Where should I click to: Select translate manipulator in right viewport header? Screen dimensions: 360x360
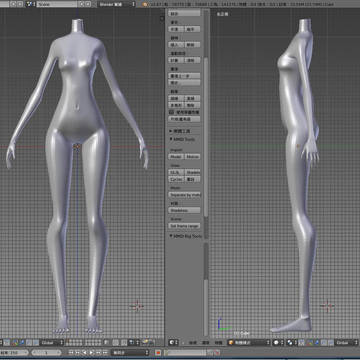click(x=317, y=342)
